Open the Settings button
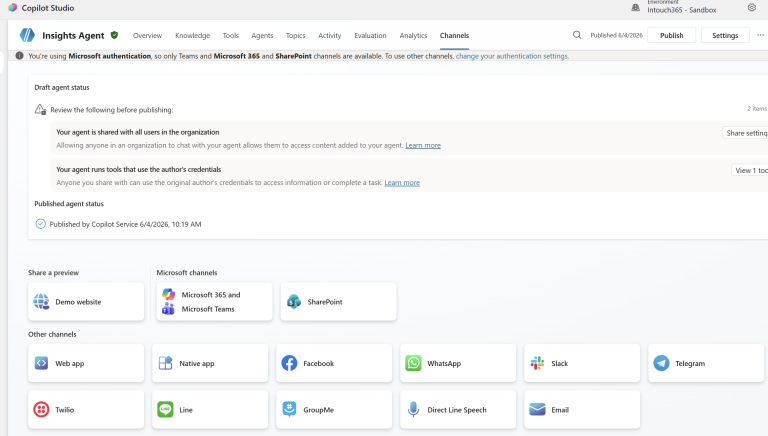 click(x=725, y=35)
